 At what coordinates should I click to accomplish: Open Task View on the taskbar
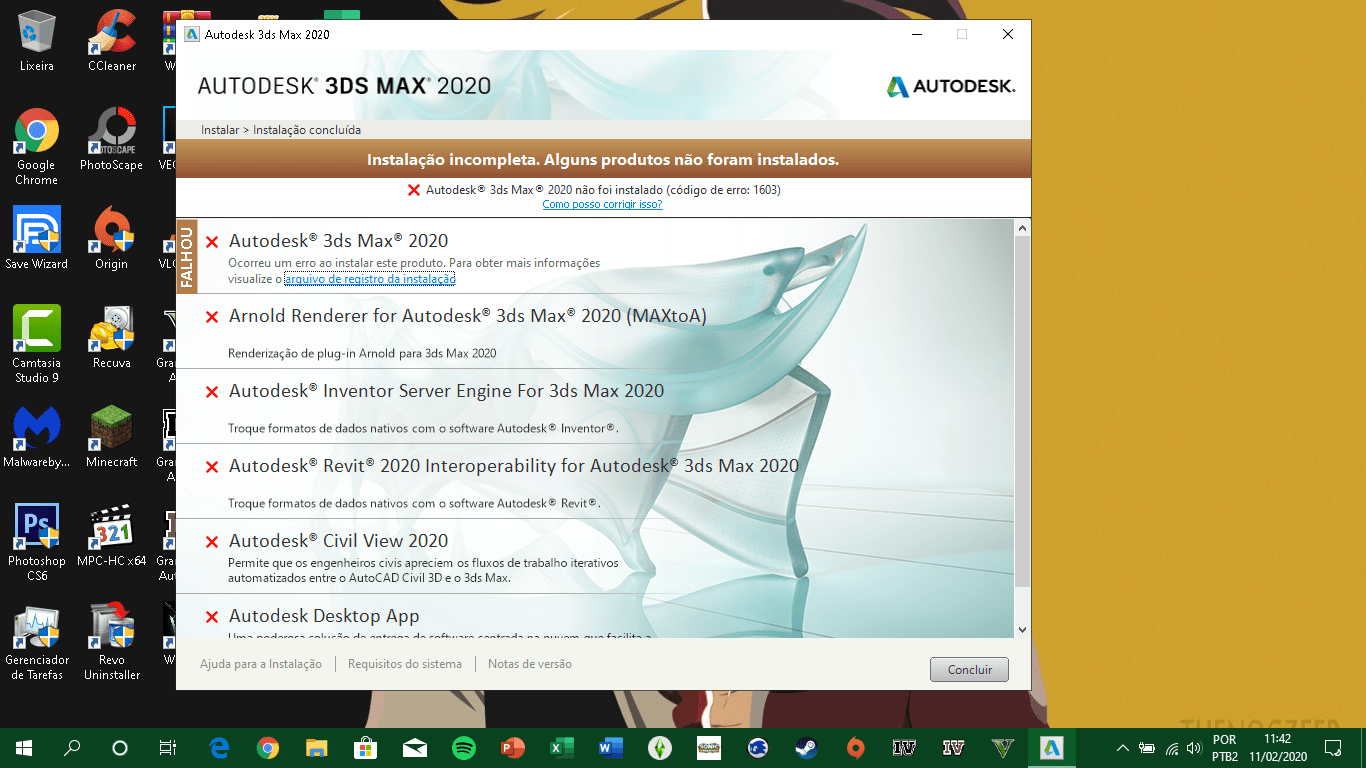pyautogui.click(x=168, y=747)
